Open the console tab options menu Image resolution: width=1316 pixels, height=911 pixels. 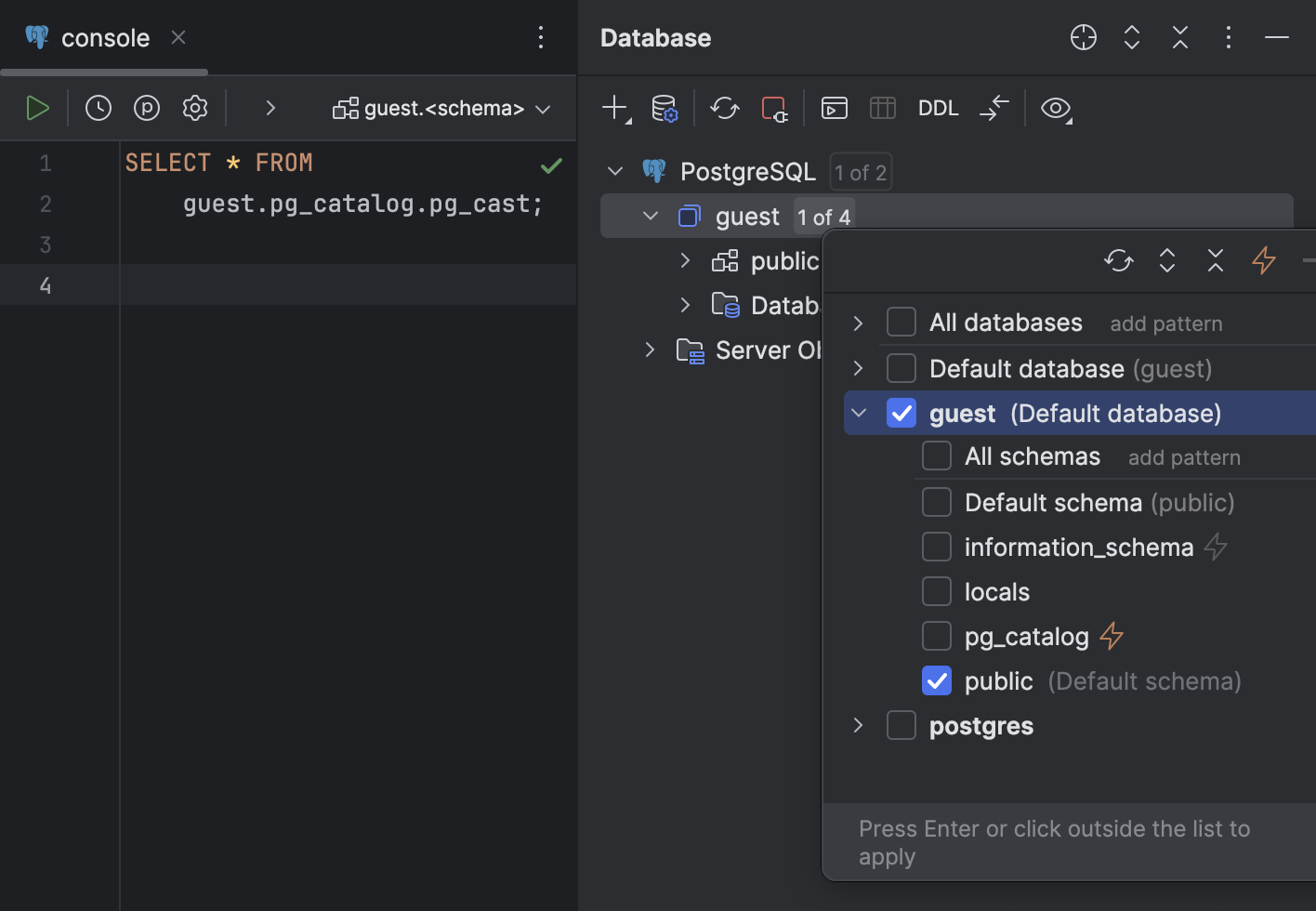click(x=541, y=37)
